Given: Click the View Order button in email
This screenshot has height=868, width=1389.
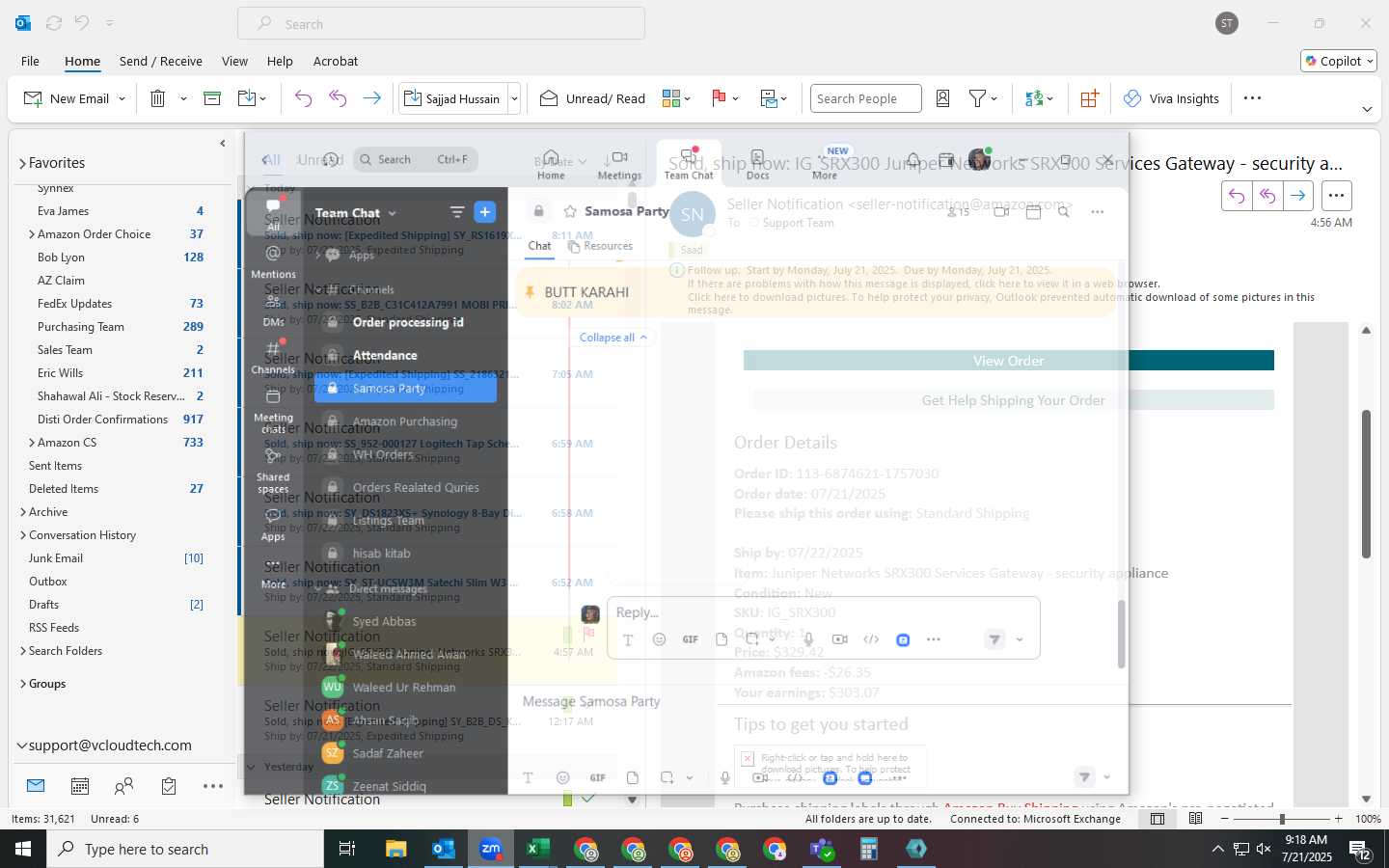Looking at the screenshot, I should point(1009,361).
